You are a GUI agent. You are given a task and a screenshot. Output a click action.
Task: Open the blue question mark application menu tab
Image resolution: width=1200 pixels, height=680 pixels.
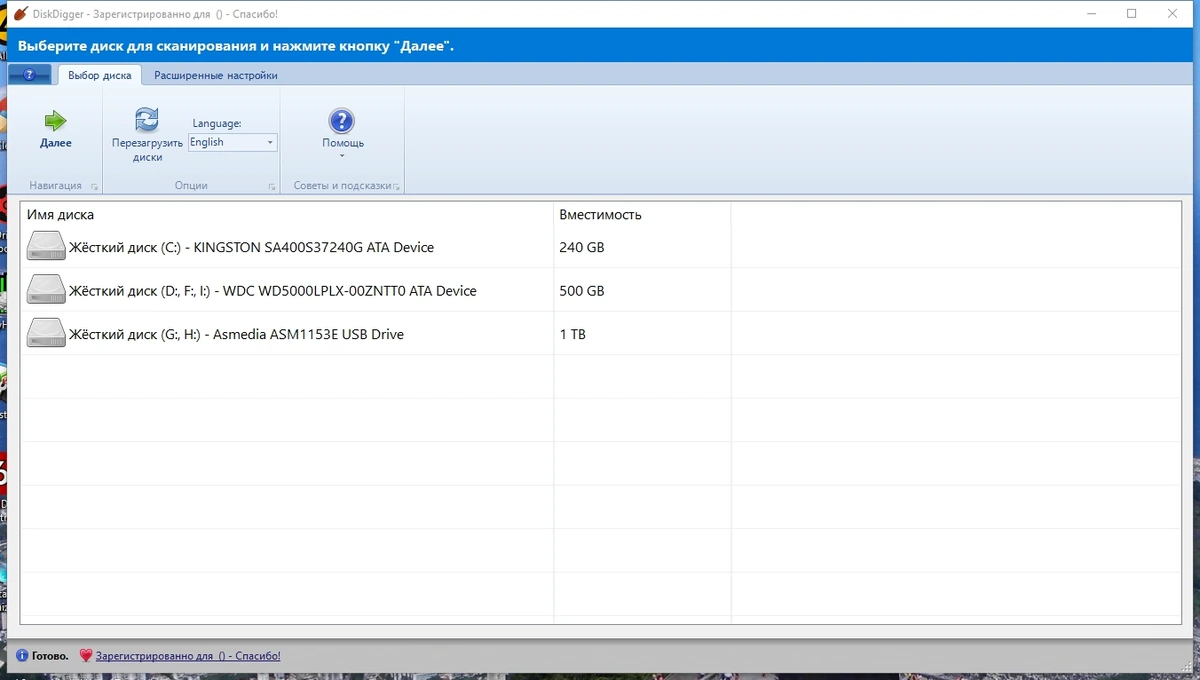pyautogui.click(x=29, y=75)
